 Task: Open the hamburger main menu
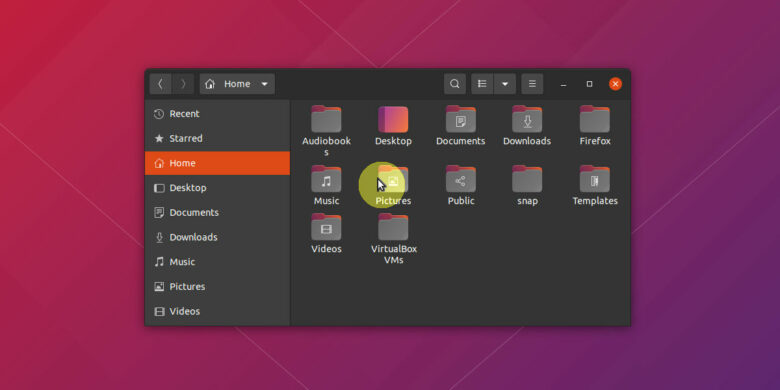click(532, 84)
